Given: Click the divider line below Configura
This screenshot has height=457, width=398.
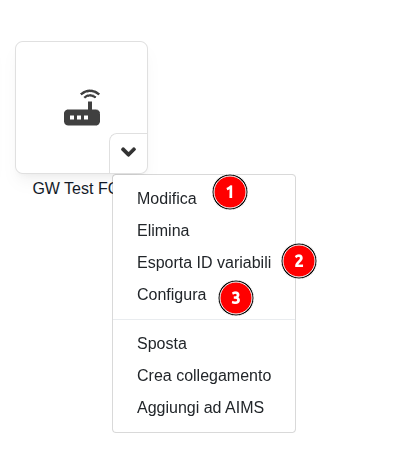Looking at the screenshot, I should click(x=204, y=319).
